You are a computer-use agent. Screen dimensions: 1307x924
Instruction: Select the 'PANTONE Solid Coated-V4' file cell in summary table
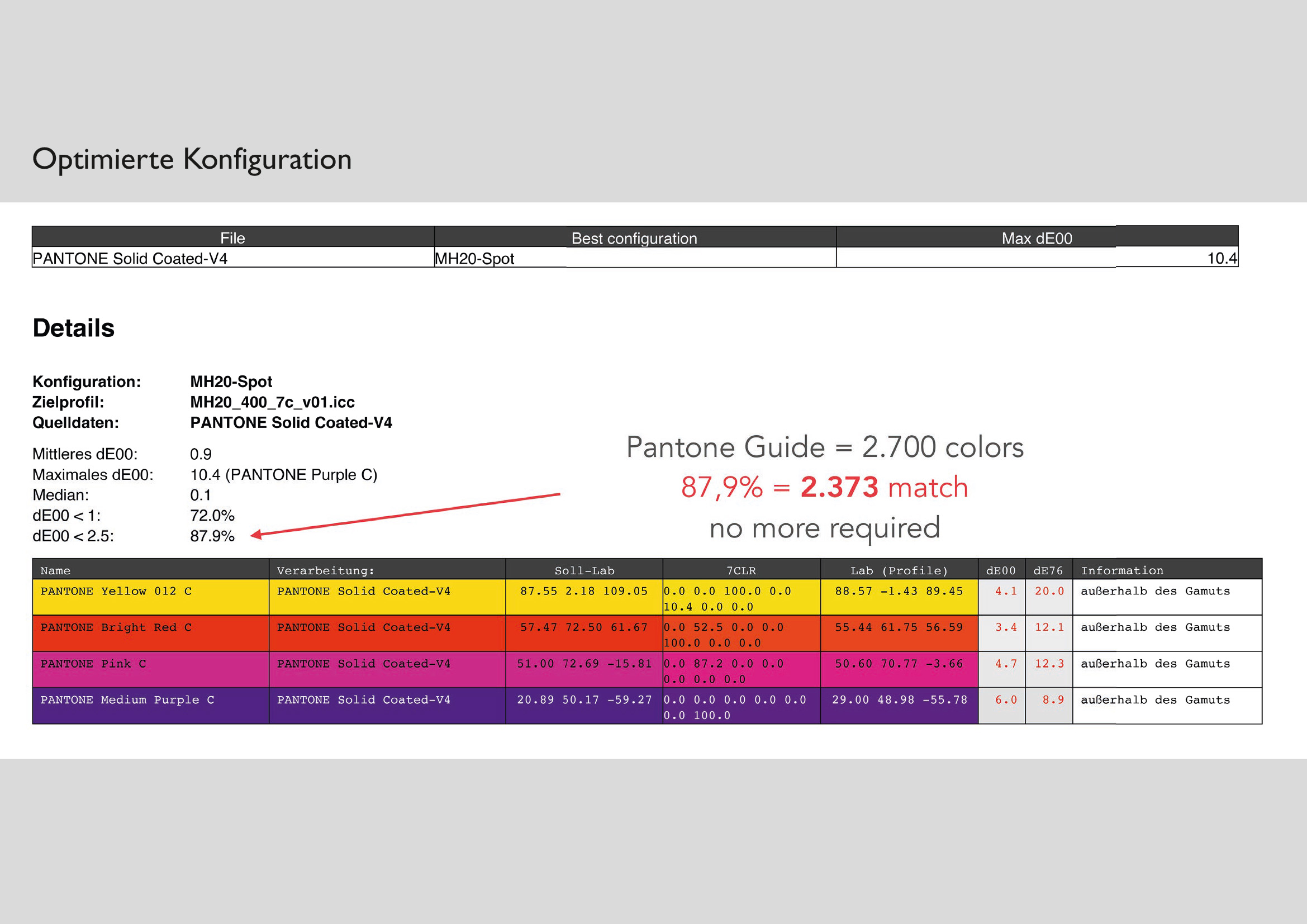pyautogui.click(x=233, y=258)
